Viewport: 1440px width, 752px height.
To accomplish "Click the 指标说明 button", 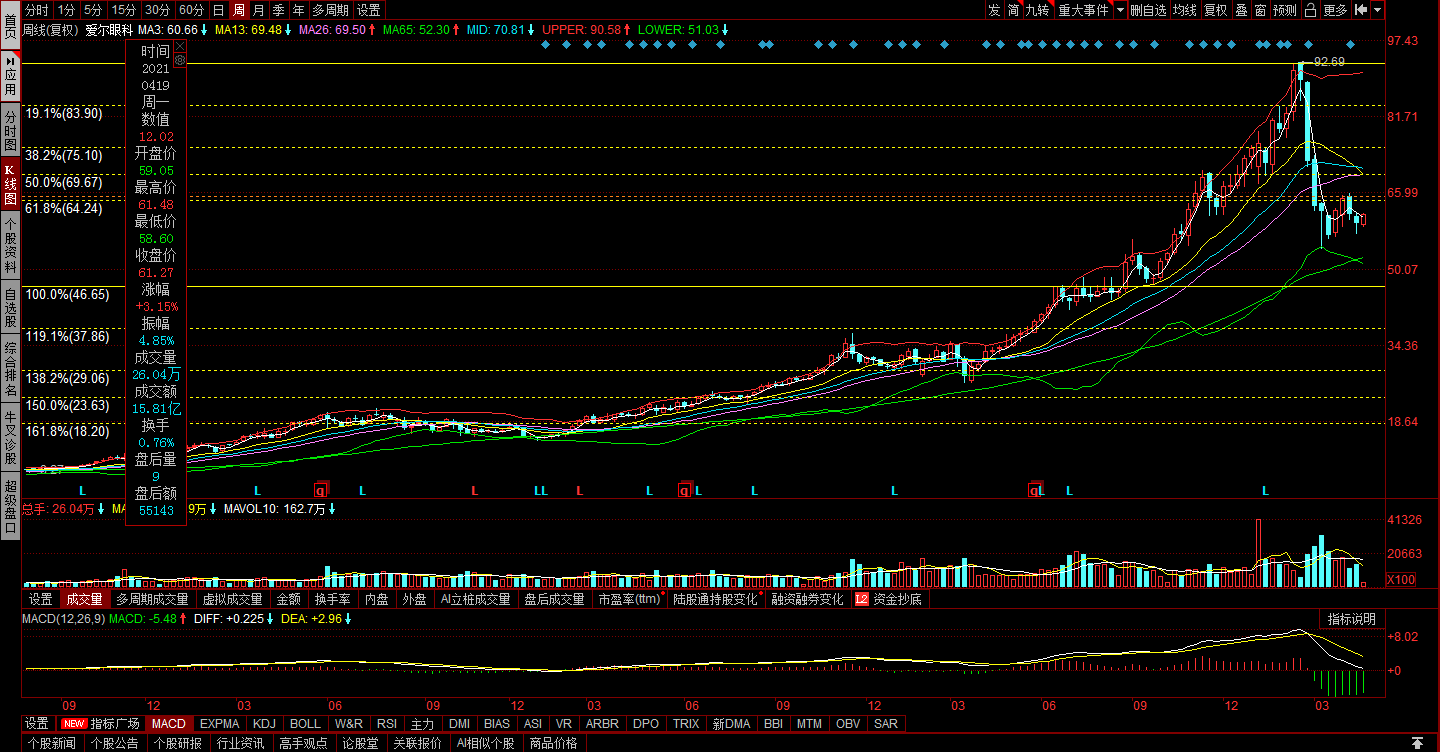I will [x=1351, y=619].
